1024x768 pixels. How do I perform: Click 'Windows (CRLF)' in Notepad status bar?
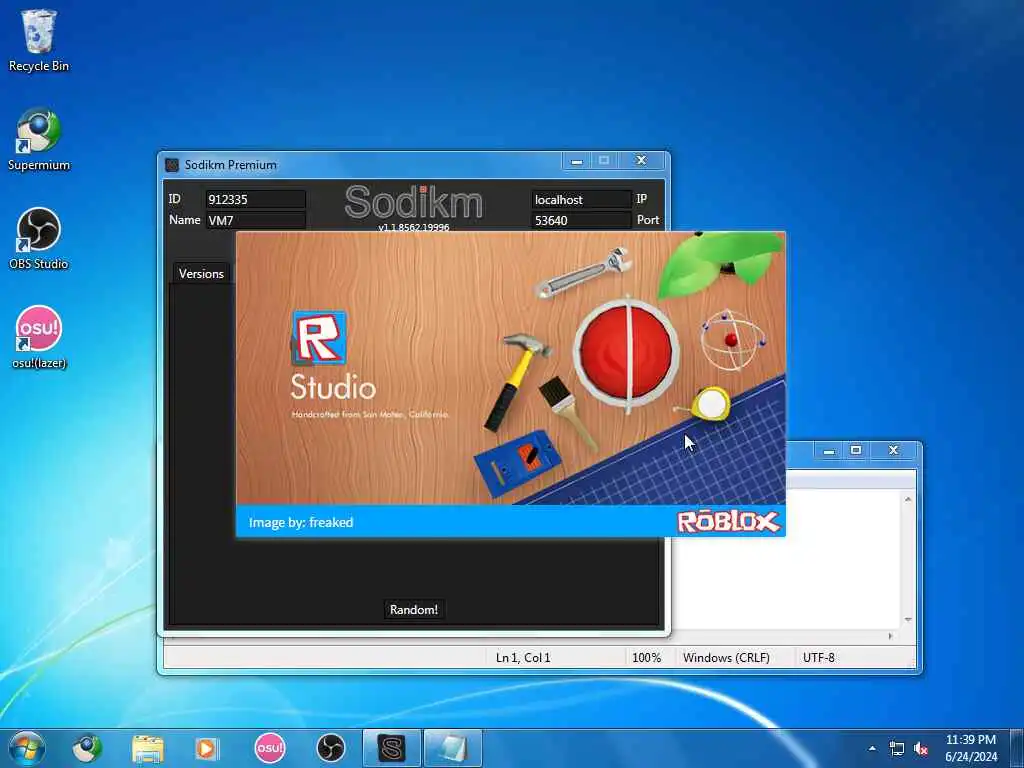click(726, 658)
